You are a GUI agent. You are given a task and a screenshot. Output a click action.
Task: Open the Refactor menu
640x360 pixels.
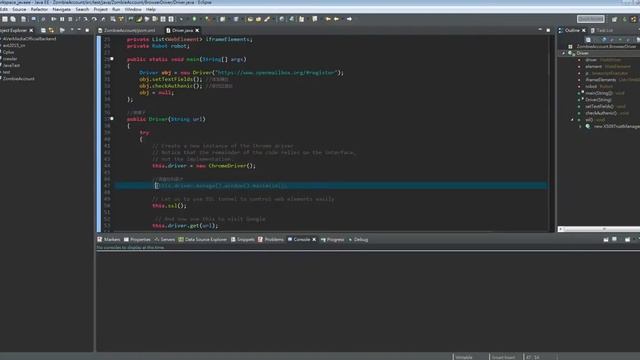(39, 9)
